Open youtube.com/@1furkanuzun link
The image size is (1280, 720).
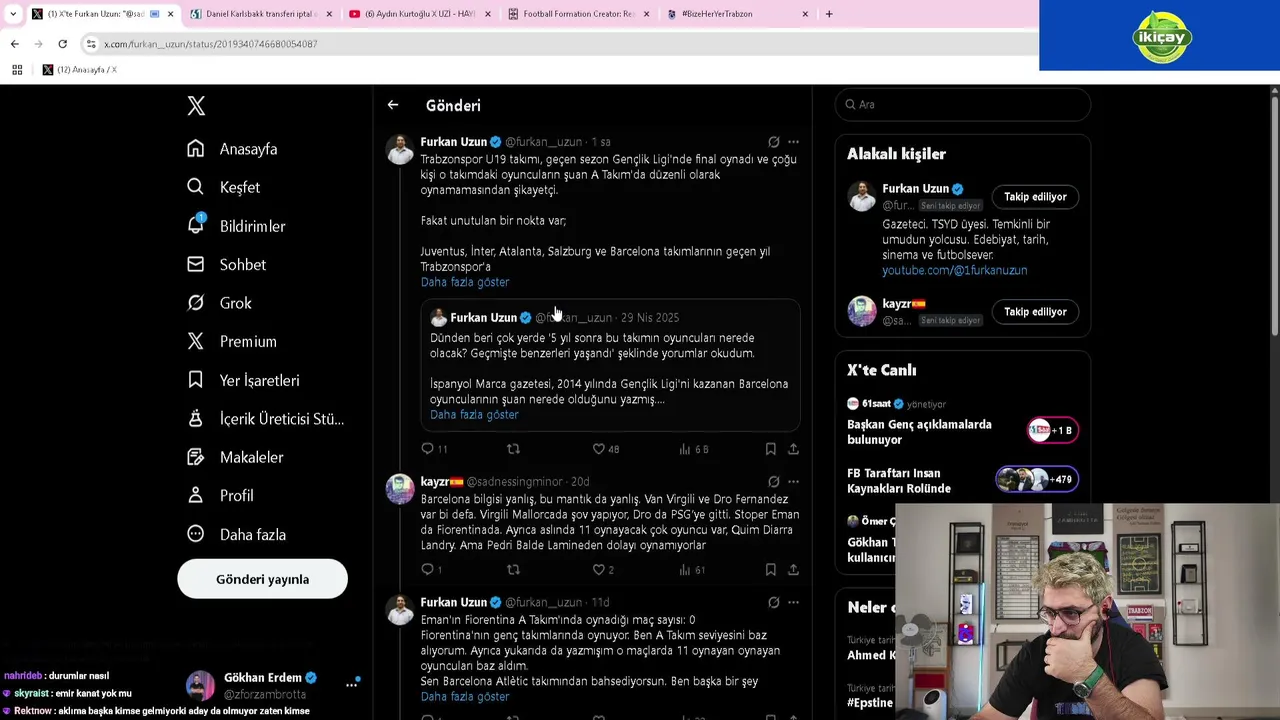(x=954, y=270)
